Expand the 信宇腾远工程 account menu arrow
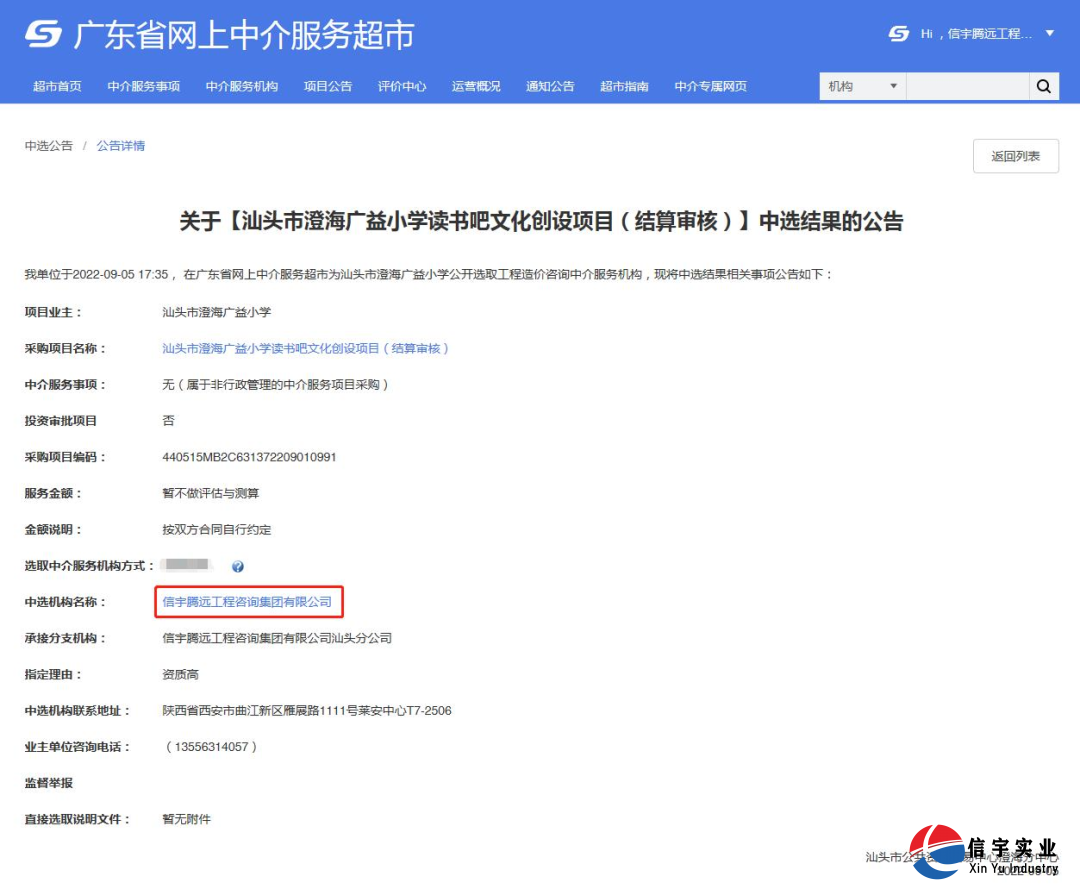Screen dimensions: 1080x895 [1048, 33]
